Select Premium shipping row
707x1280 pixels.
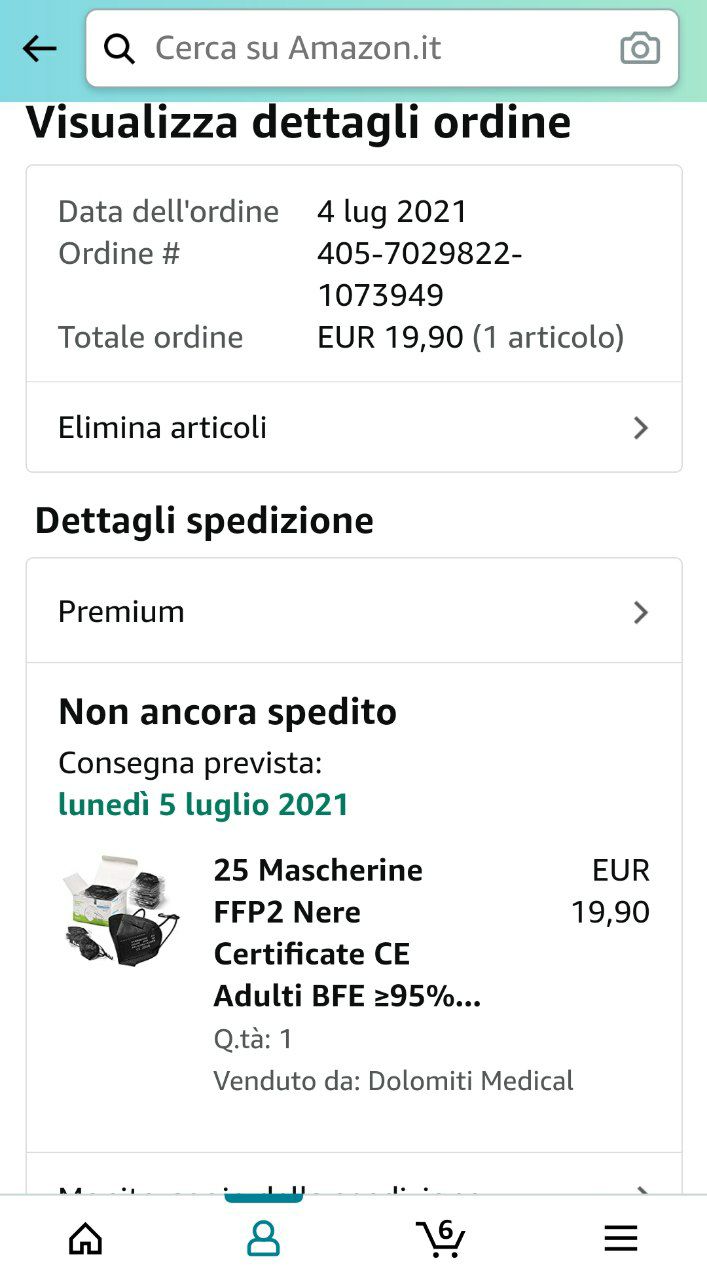pyautogui.click(x=354, y=611)
